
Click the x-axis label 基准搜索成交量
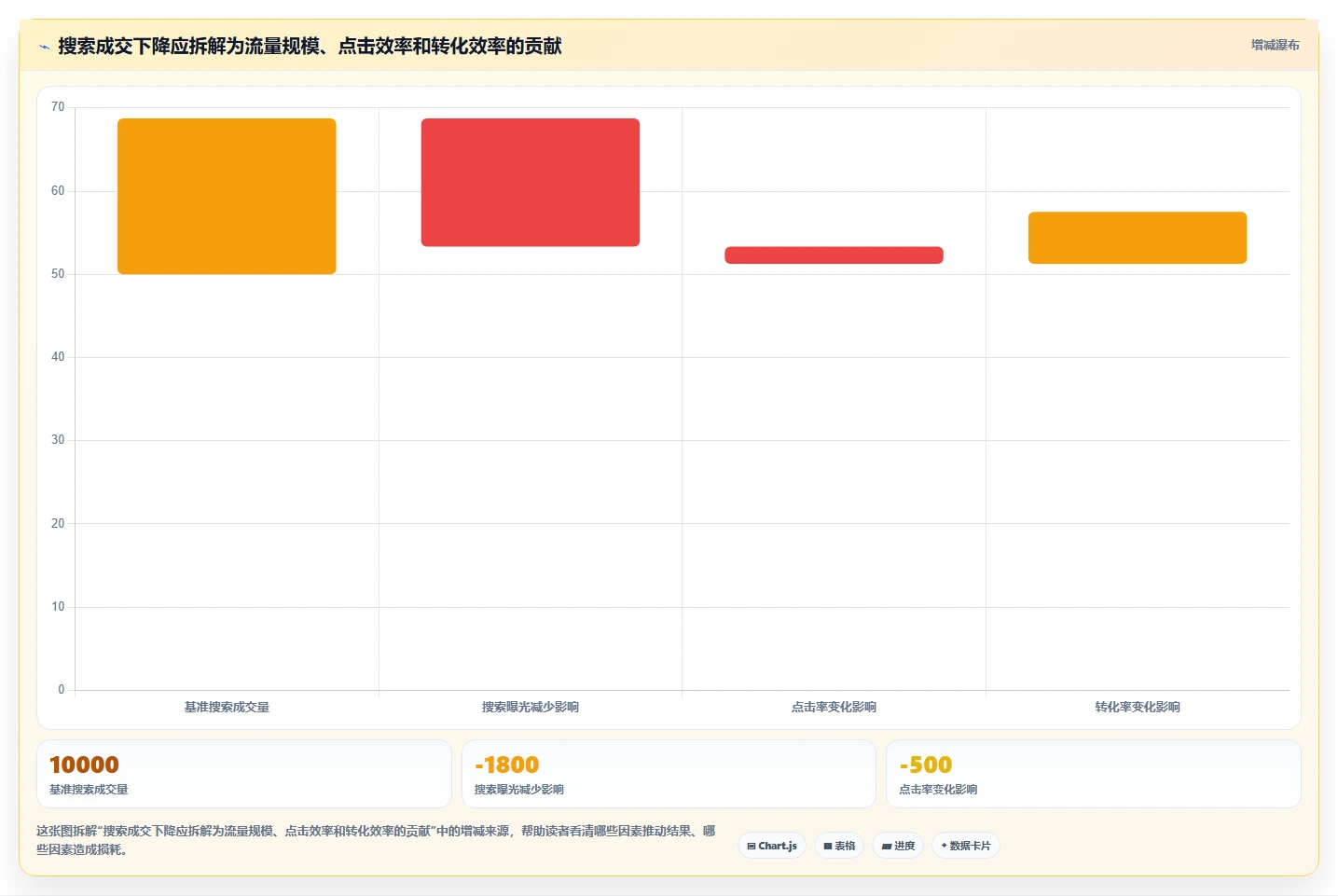tap(227, 707)
